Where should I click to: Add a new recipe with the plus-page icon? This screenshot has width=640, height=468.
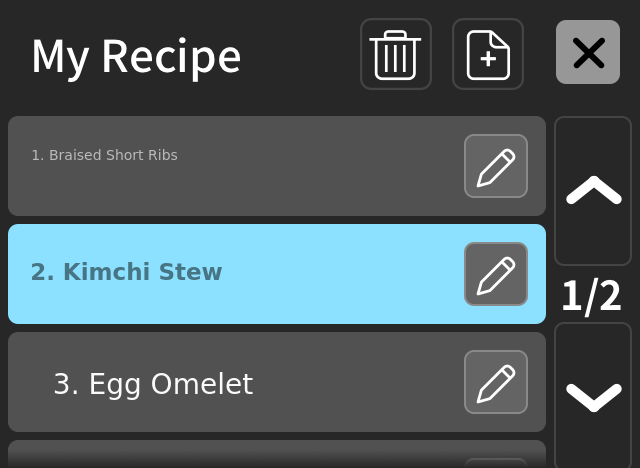tap(488, 54)
